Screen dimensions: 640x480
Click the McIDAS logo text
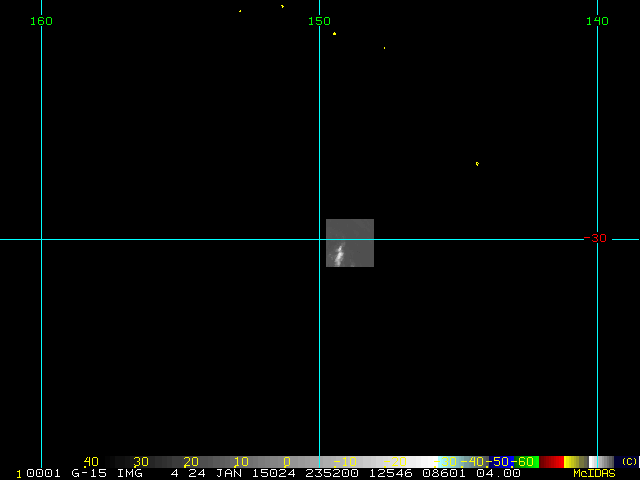coord(594,473)
